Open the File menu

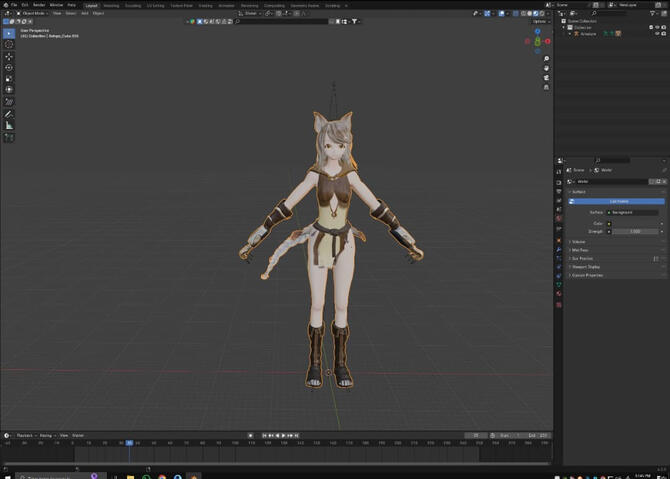coord(14,5)
